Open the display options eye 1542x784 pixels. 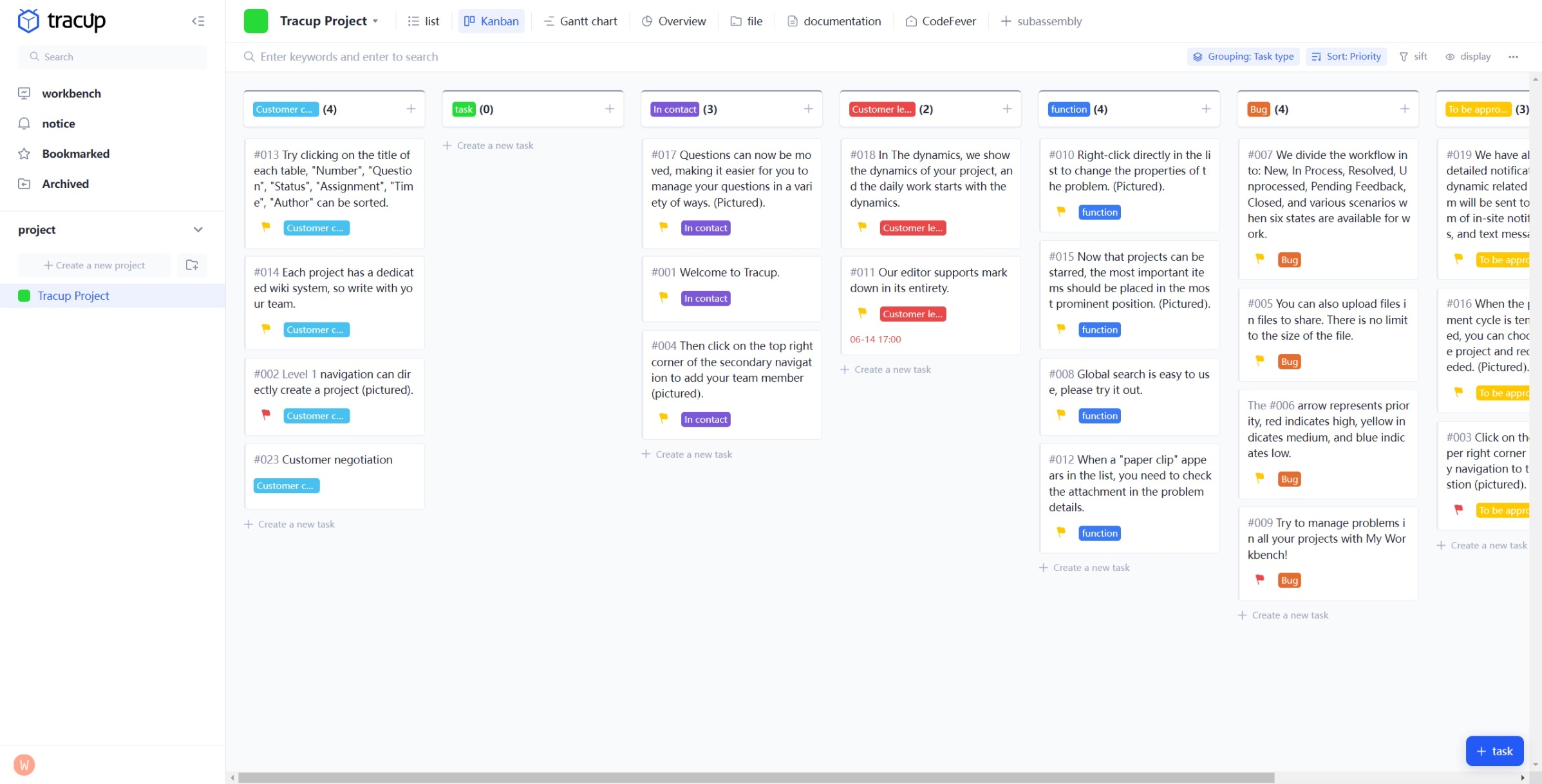pos(1469,57)
